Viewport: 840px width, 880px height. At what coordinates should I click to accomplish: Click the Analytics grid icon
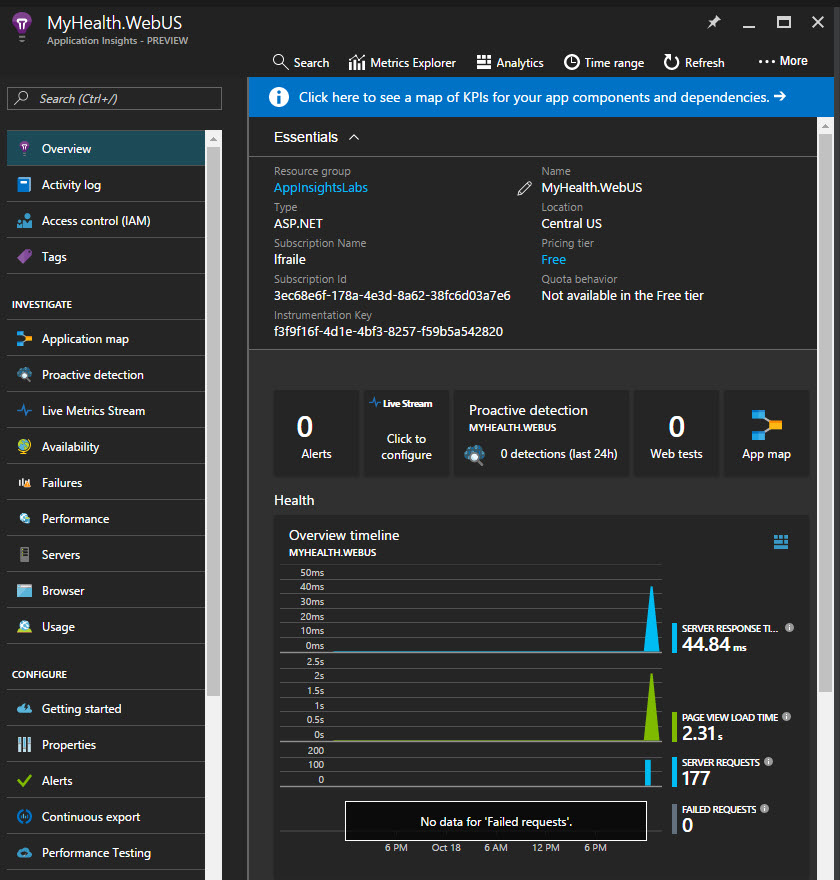click(x=484, y=62)
